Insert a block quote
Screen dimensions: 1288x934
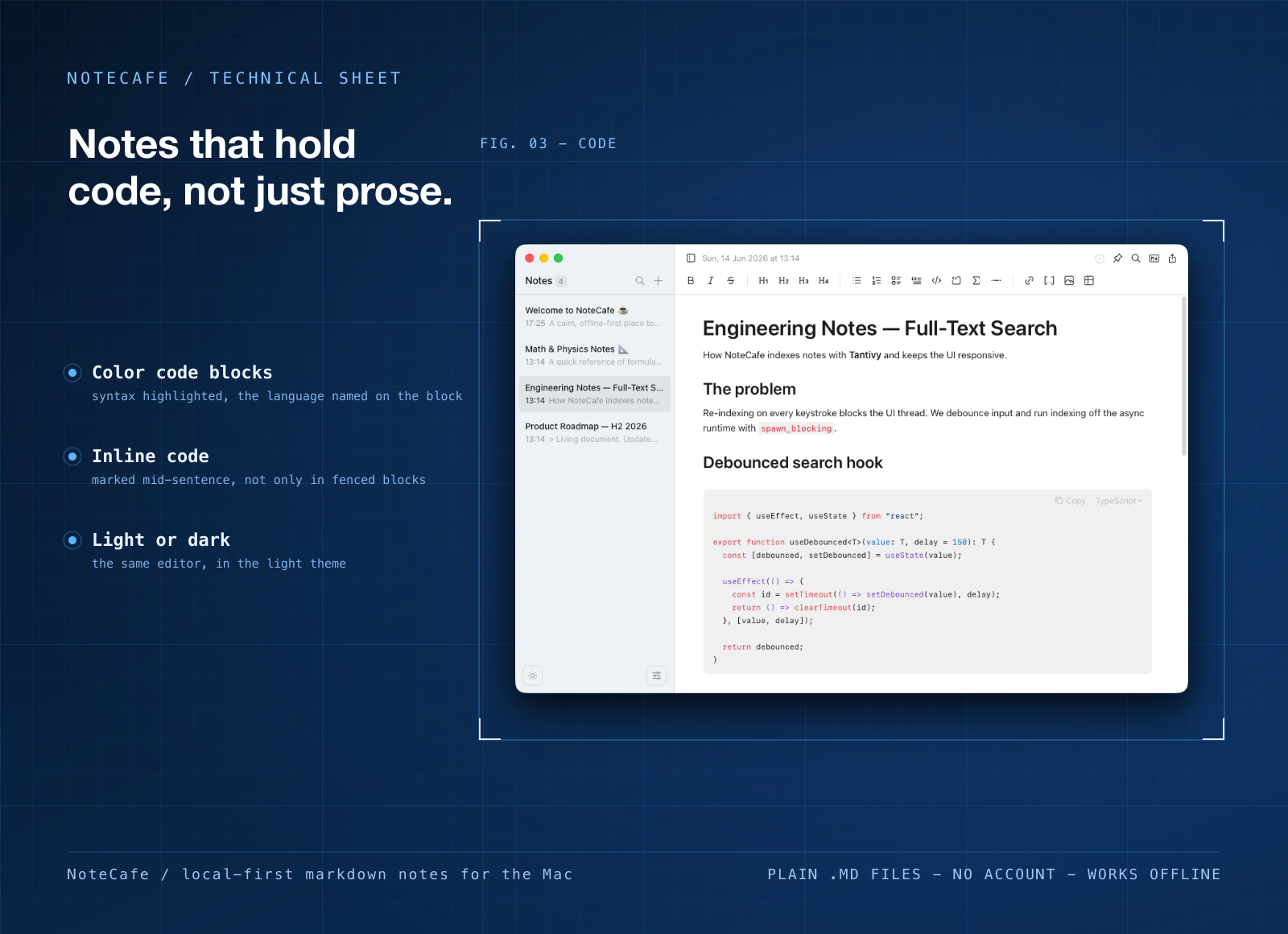tap(916, 281)
